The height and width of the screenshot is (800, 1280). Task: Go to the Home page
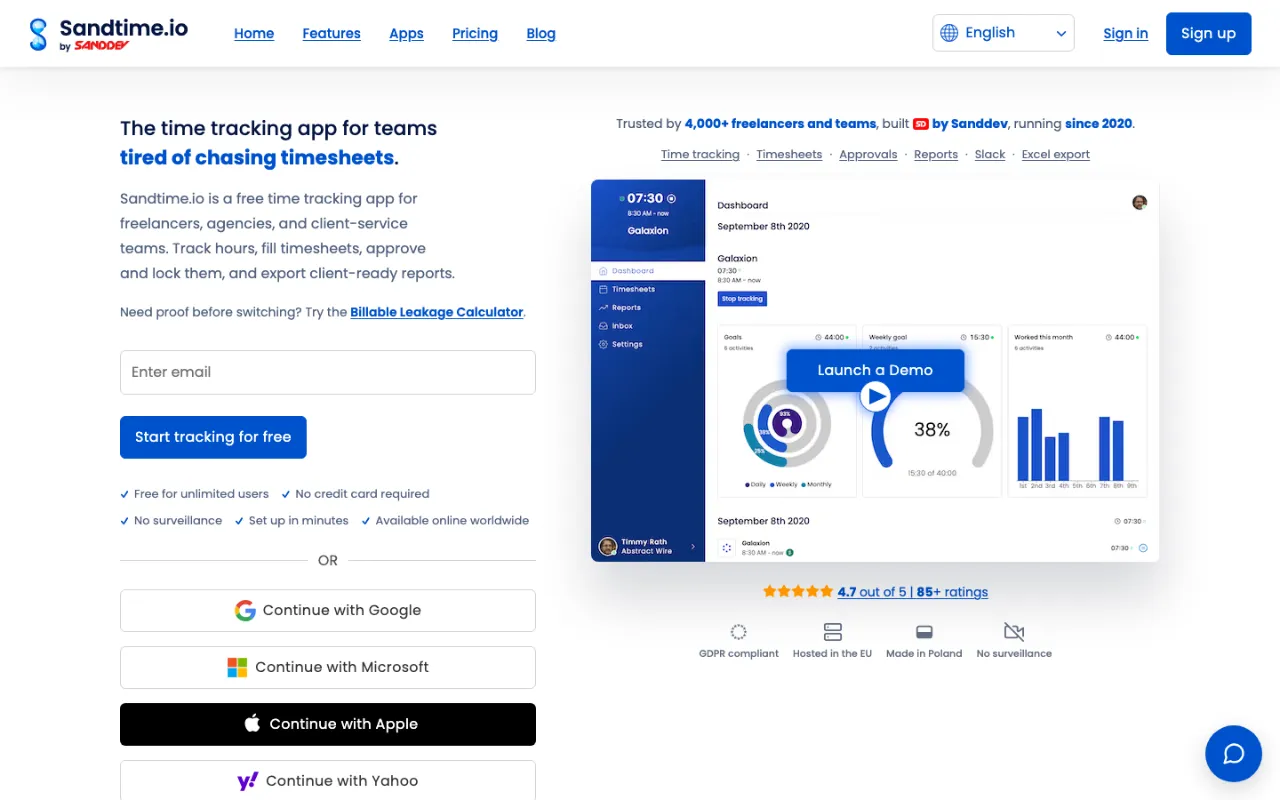(x=254, y=34)
